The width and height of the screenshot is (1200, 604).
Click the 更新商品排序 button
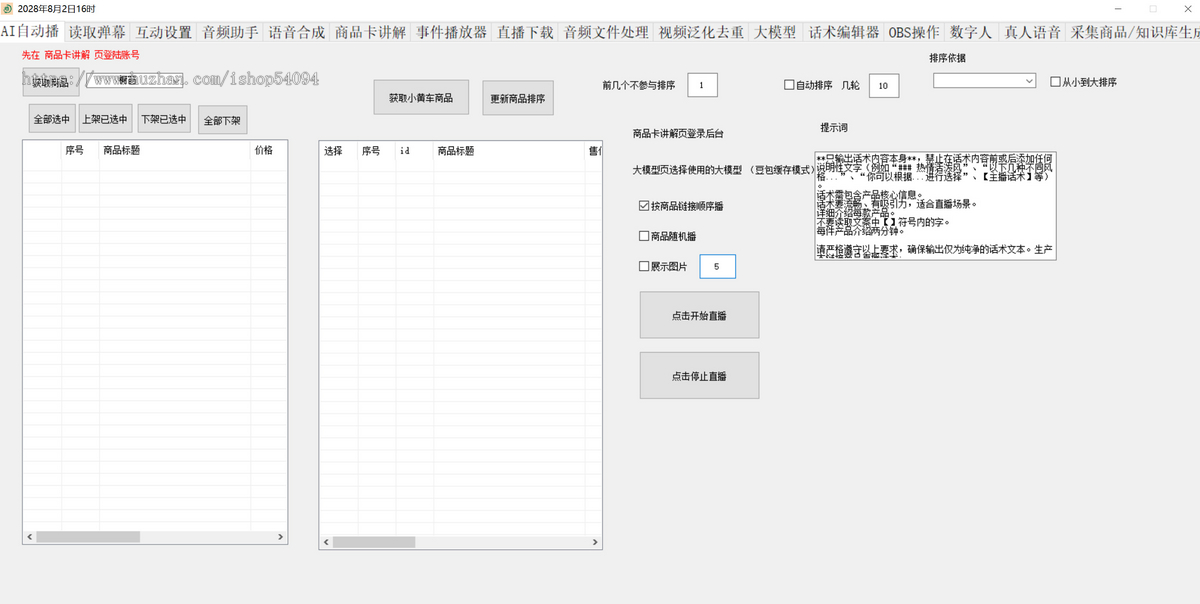tap(518, 99)
